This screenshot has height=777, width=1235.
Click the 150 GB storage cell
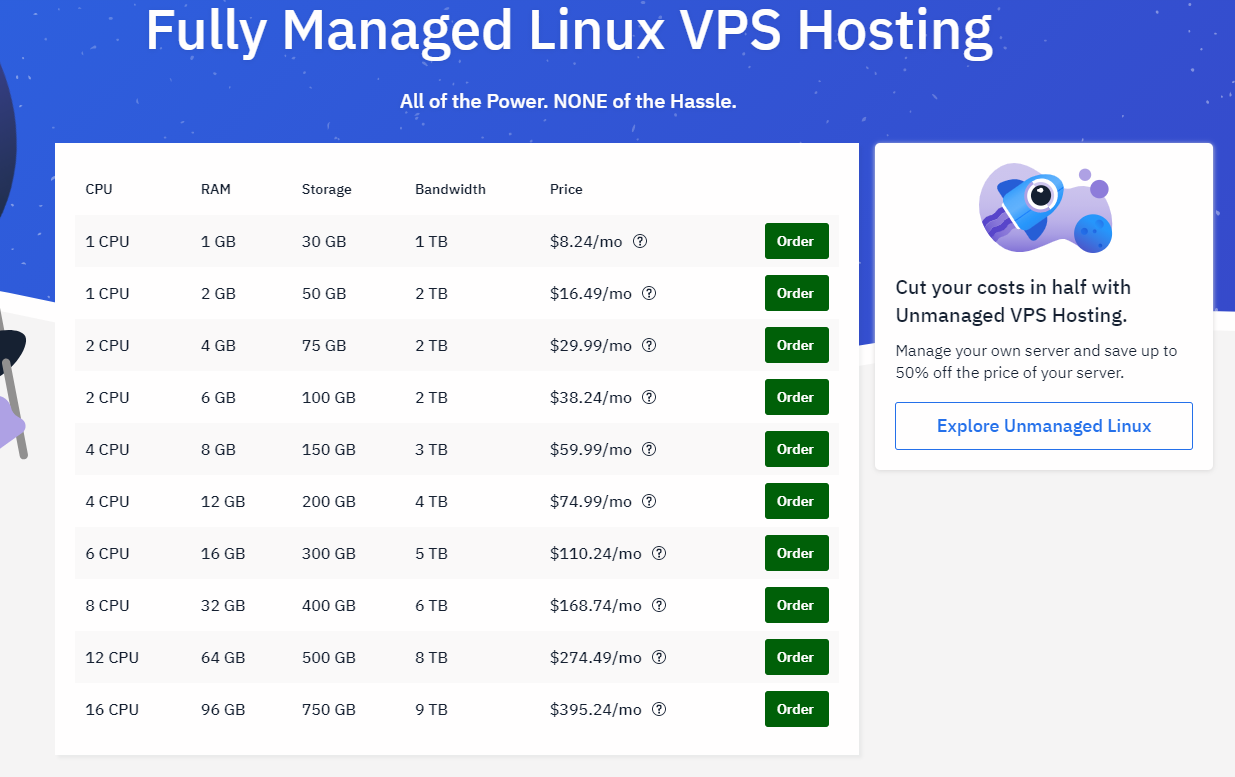[x=329, y=449]
